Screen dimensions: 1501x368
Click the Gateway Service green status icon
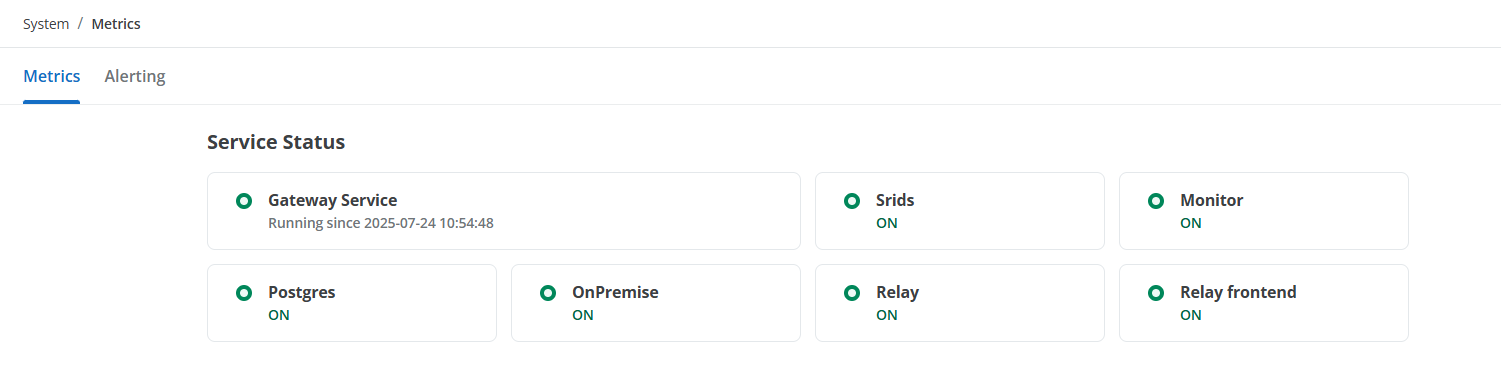[243, 201]
